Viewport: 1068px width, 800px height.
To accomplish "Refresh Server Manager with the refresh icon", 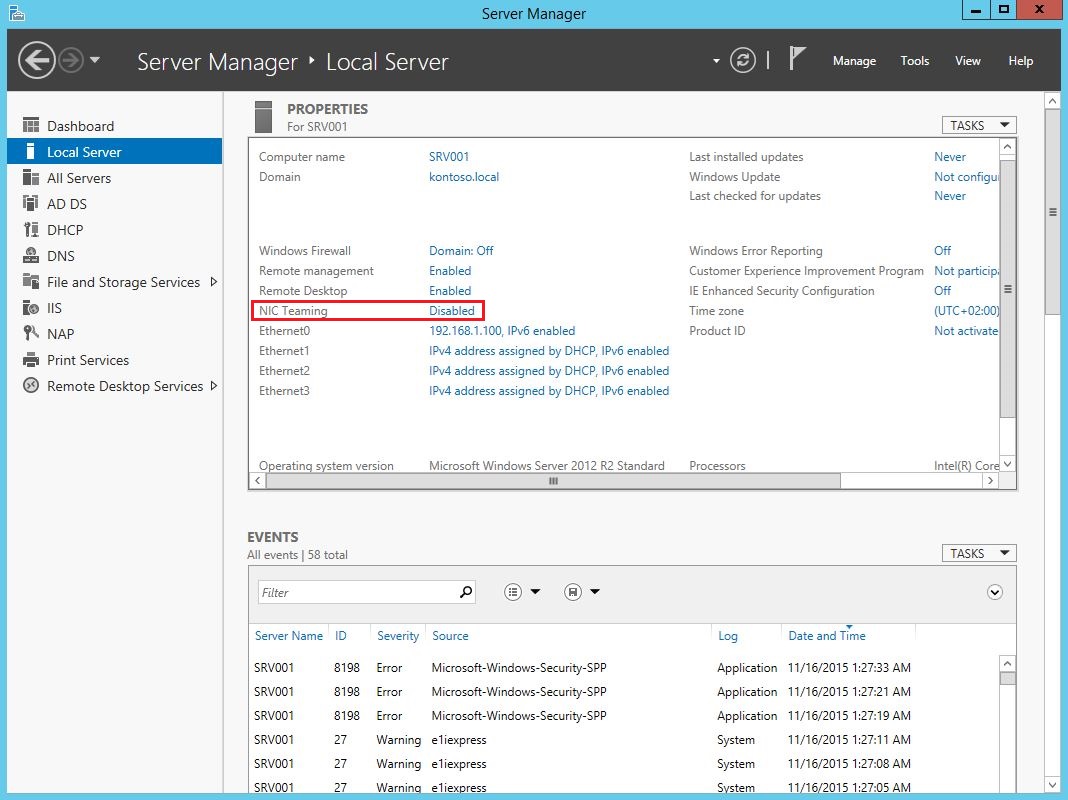I will click(742, 61).
